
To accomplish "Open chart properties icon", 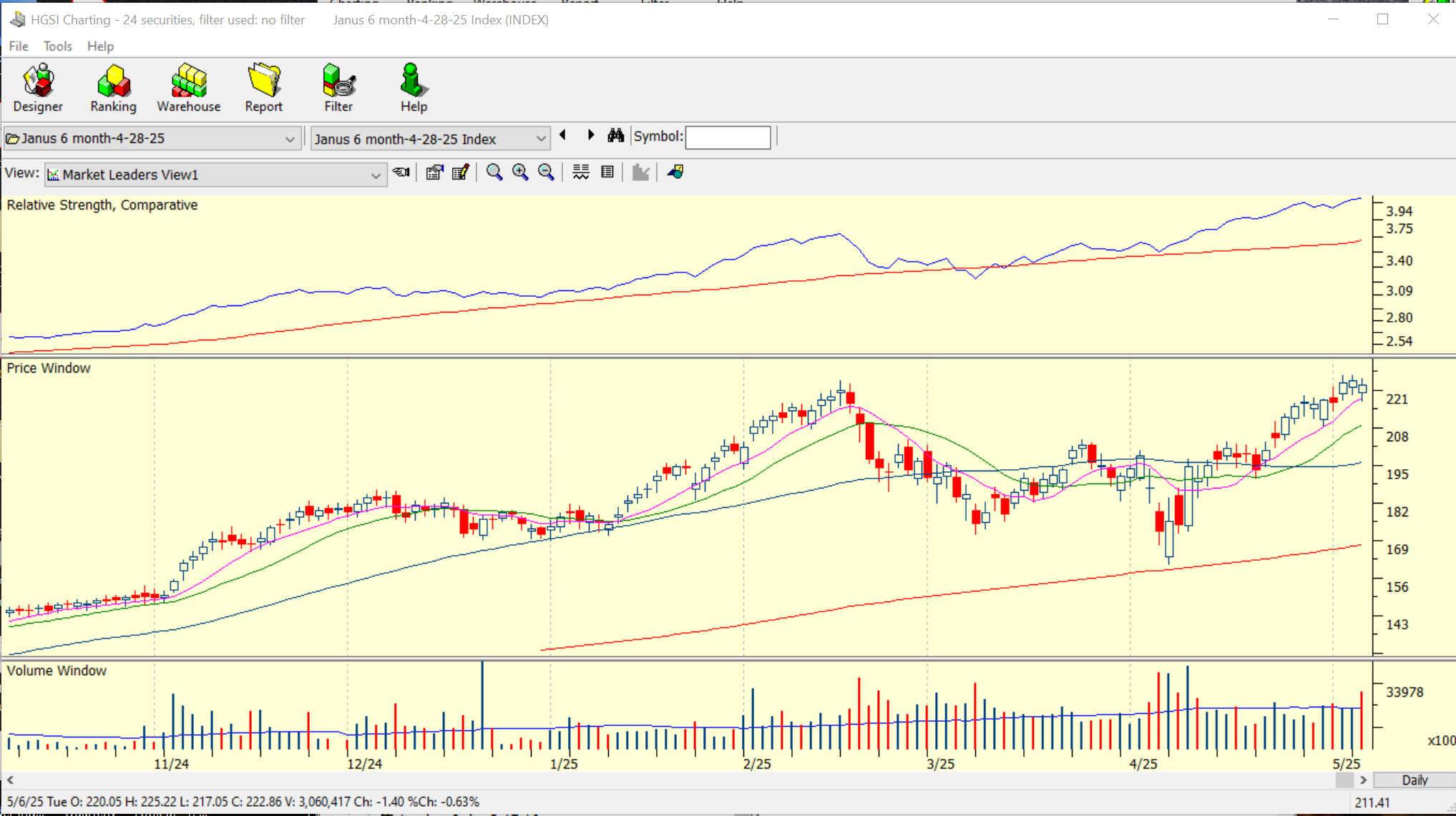I will pos(434,172).
